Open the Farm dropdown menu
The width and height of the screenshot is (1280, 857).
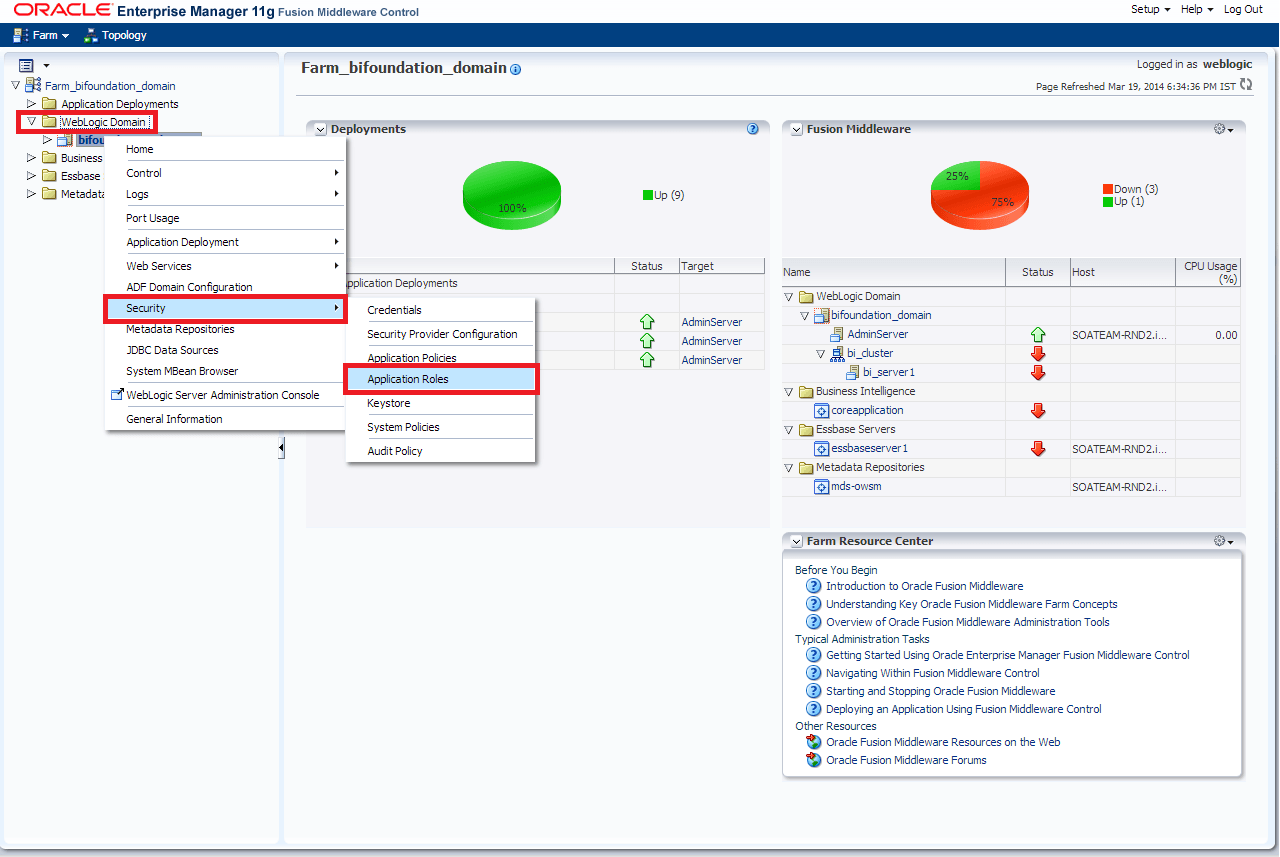pos(40,35)
